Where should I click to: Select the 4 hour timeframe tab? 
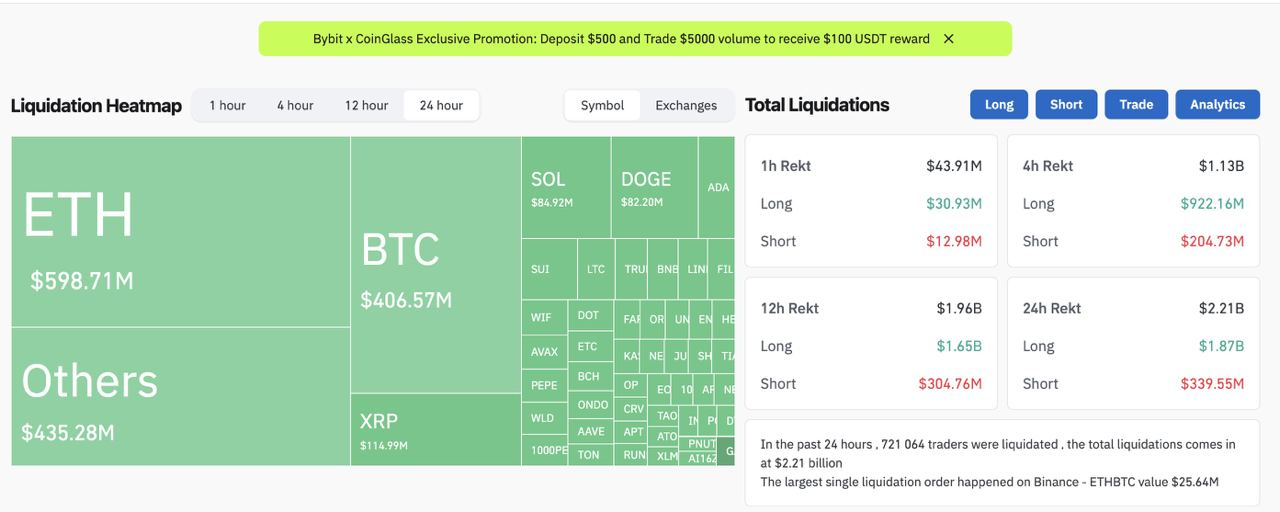[295, 105]
